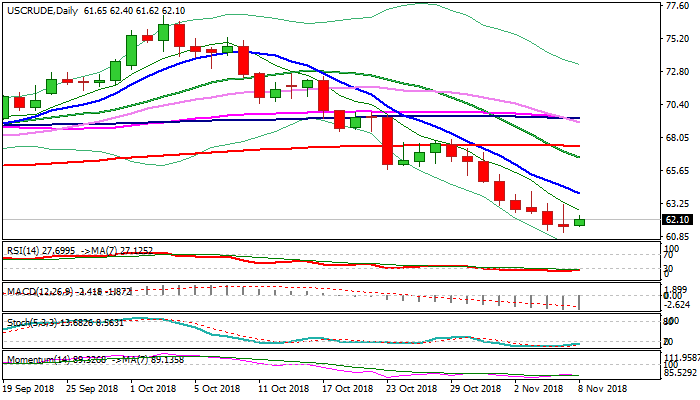The width and height of the screenshot is (700, 400).
Task: Click the RSI(14) indicator label
Action: point(24,247)
